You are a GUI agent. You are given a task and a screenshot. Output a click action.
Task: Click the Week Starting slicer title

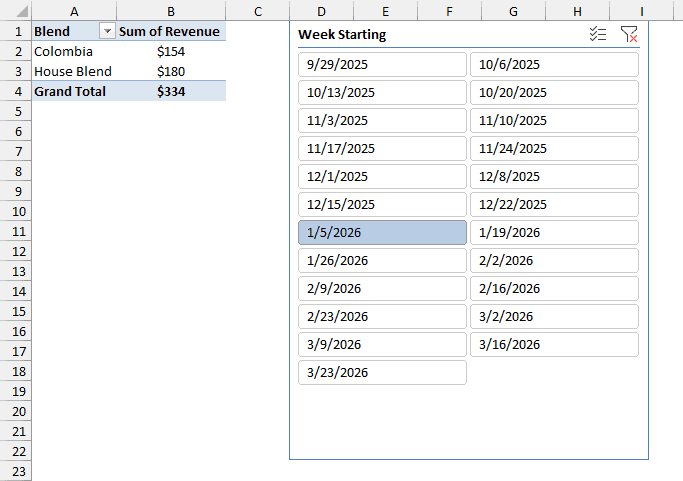click(342, 34)
